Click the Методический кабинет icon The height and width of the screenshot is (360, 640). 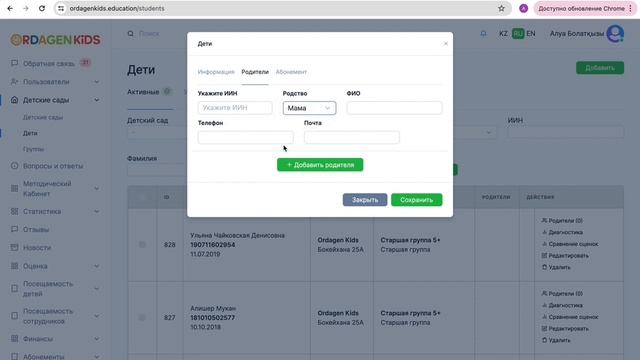(14, 188)
